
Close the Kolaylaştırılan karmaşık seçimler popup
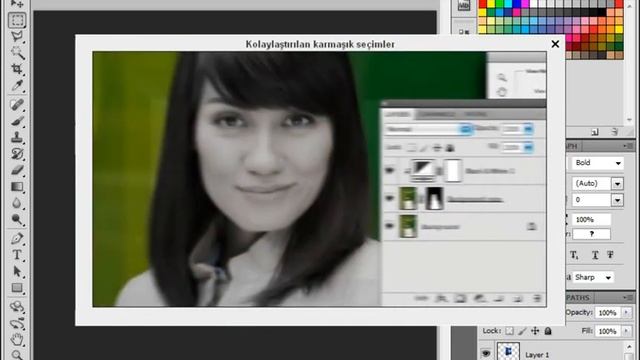tap(555, 44)
